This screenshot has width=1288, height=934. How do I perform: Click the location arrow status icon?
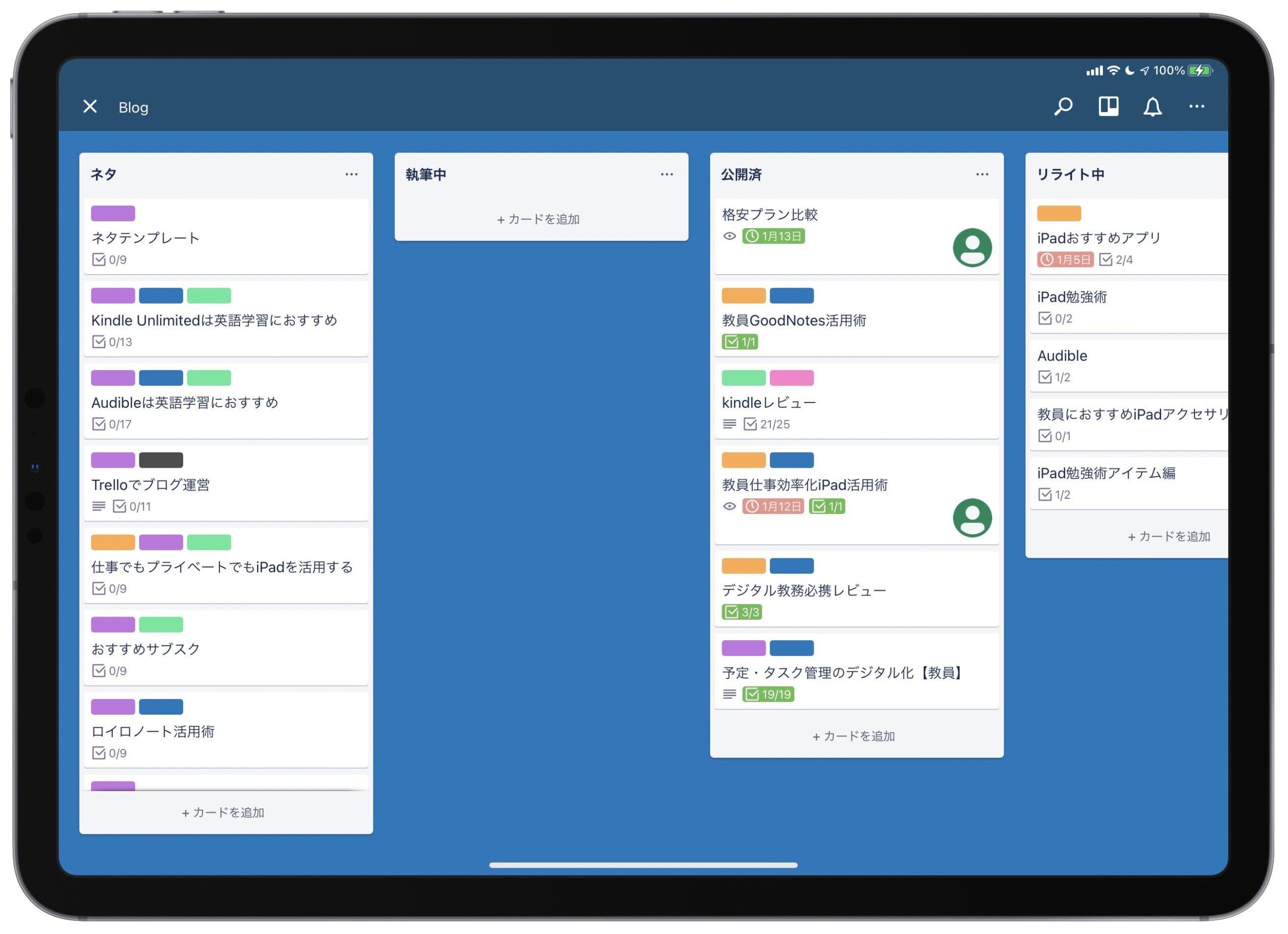click(x=1145, y=70)
